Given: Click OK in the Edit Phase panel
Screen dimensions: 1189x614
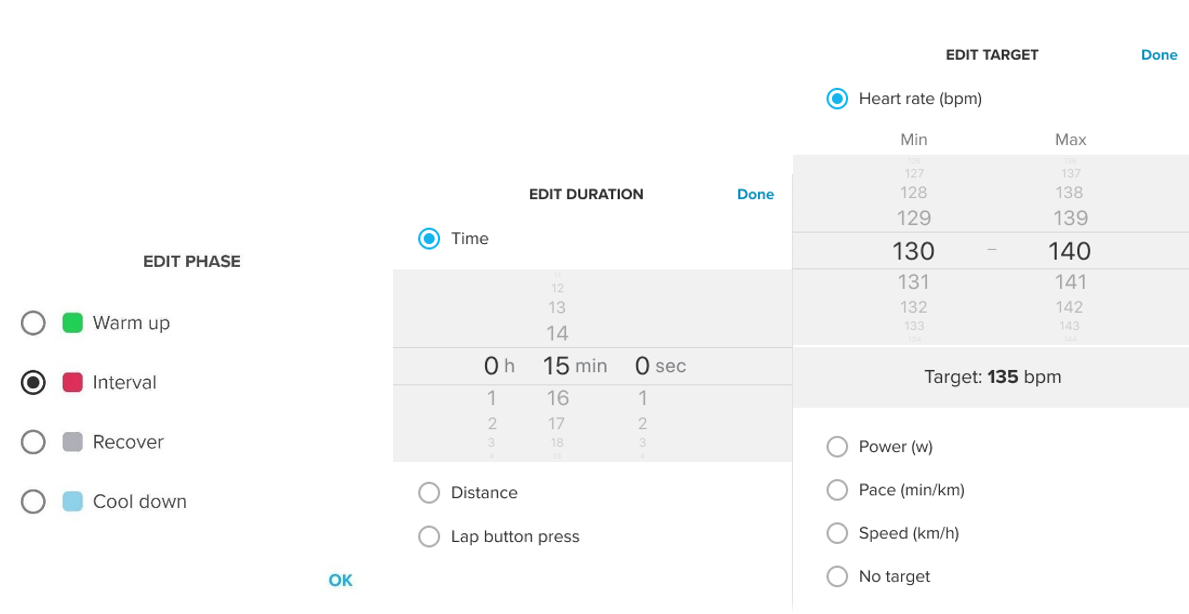Looking at the screenshot, I should [x=340, y=580].
